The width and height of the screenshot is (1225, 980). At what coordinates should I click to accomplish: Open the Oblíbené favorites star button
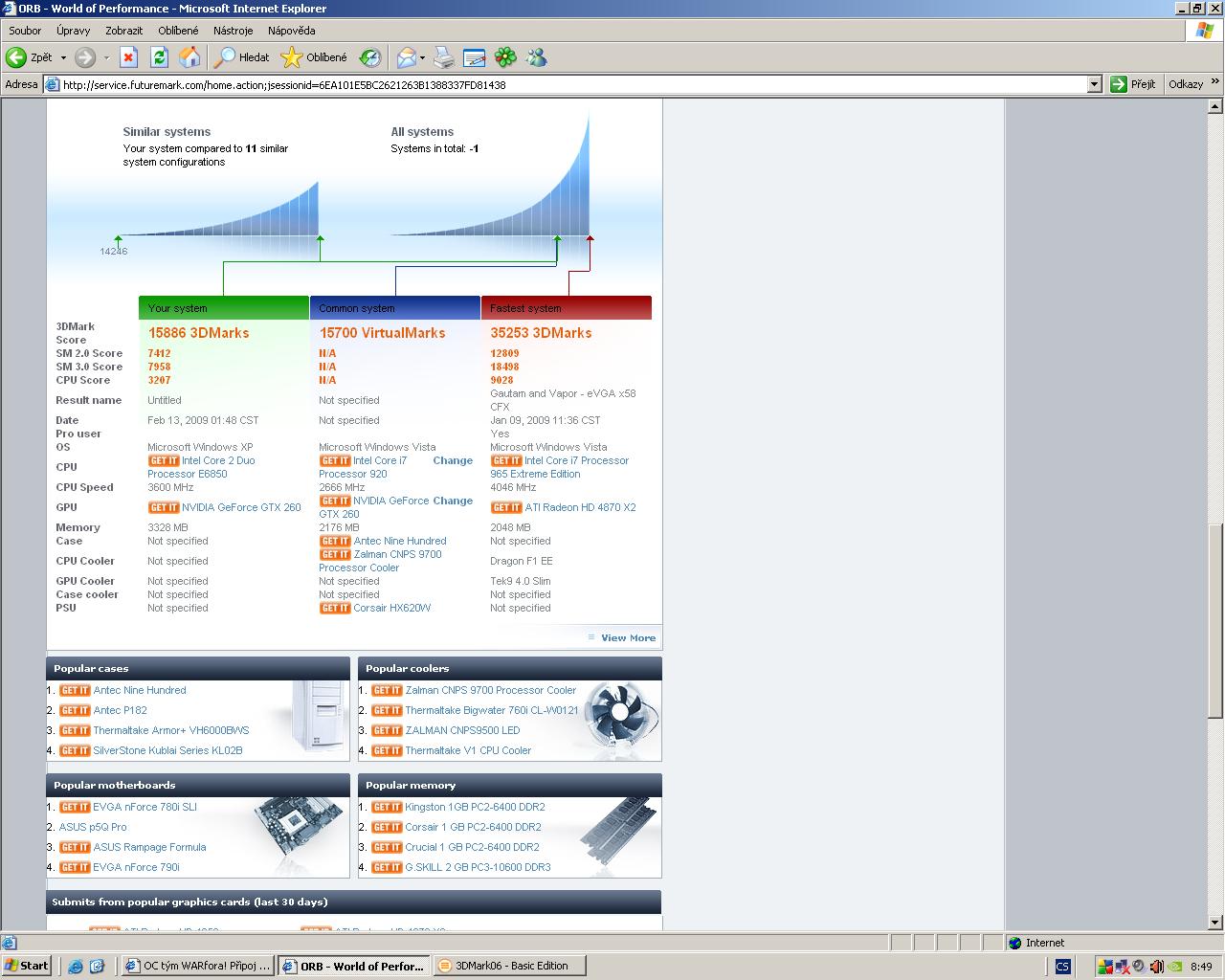pyautogui.click(x=314, y=57)
